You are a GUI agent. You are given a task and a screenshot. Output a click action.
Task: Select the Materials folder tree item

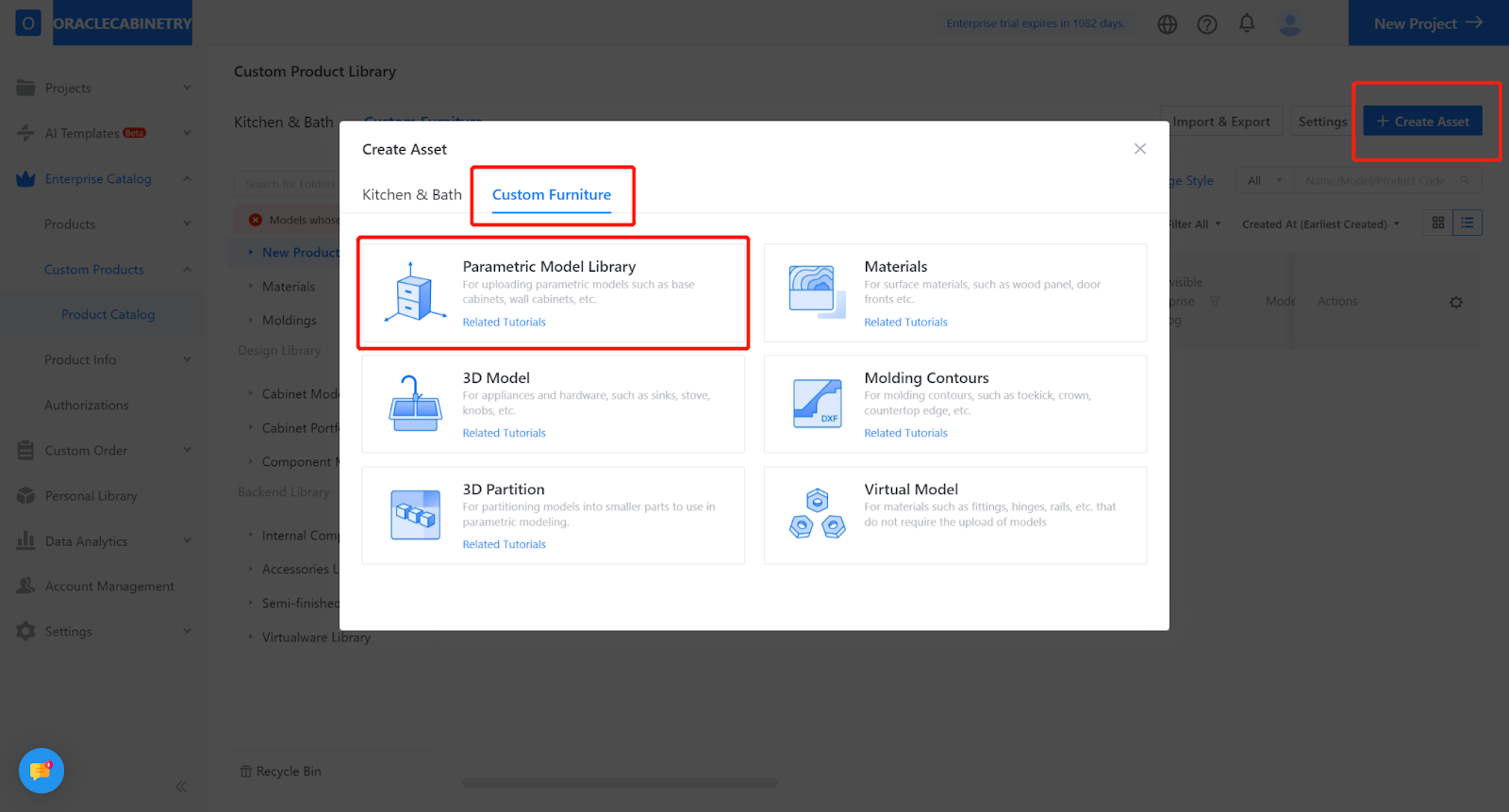coord(289,287)
